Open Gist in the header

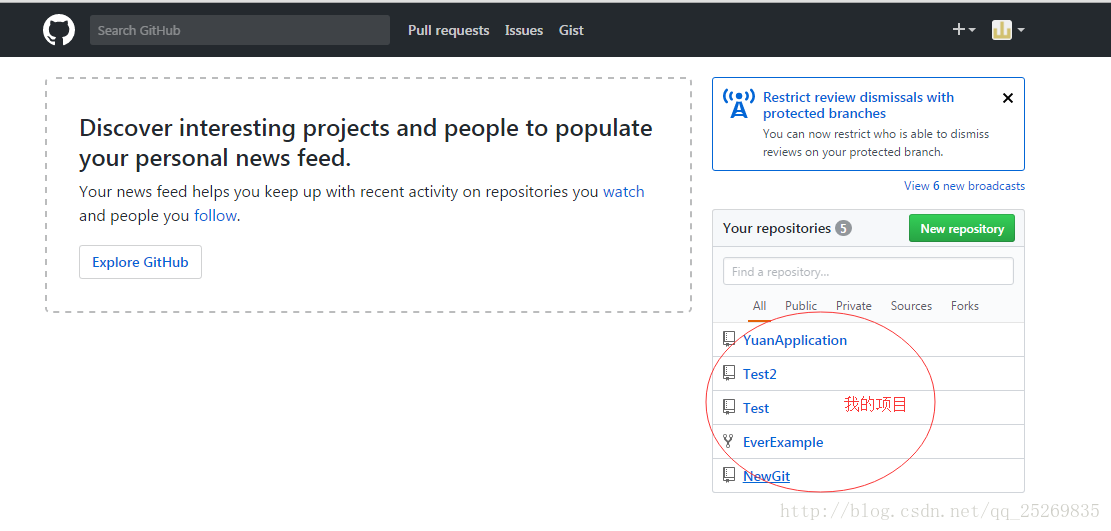tap(571, 30)
